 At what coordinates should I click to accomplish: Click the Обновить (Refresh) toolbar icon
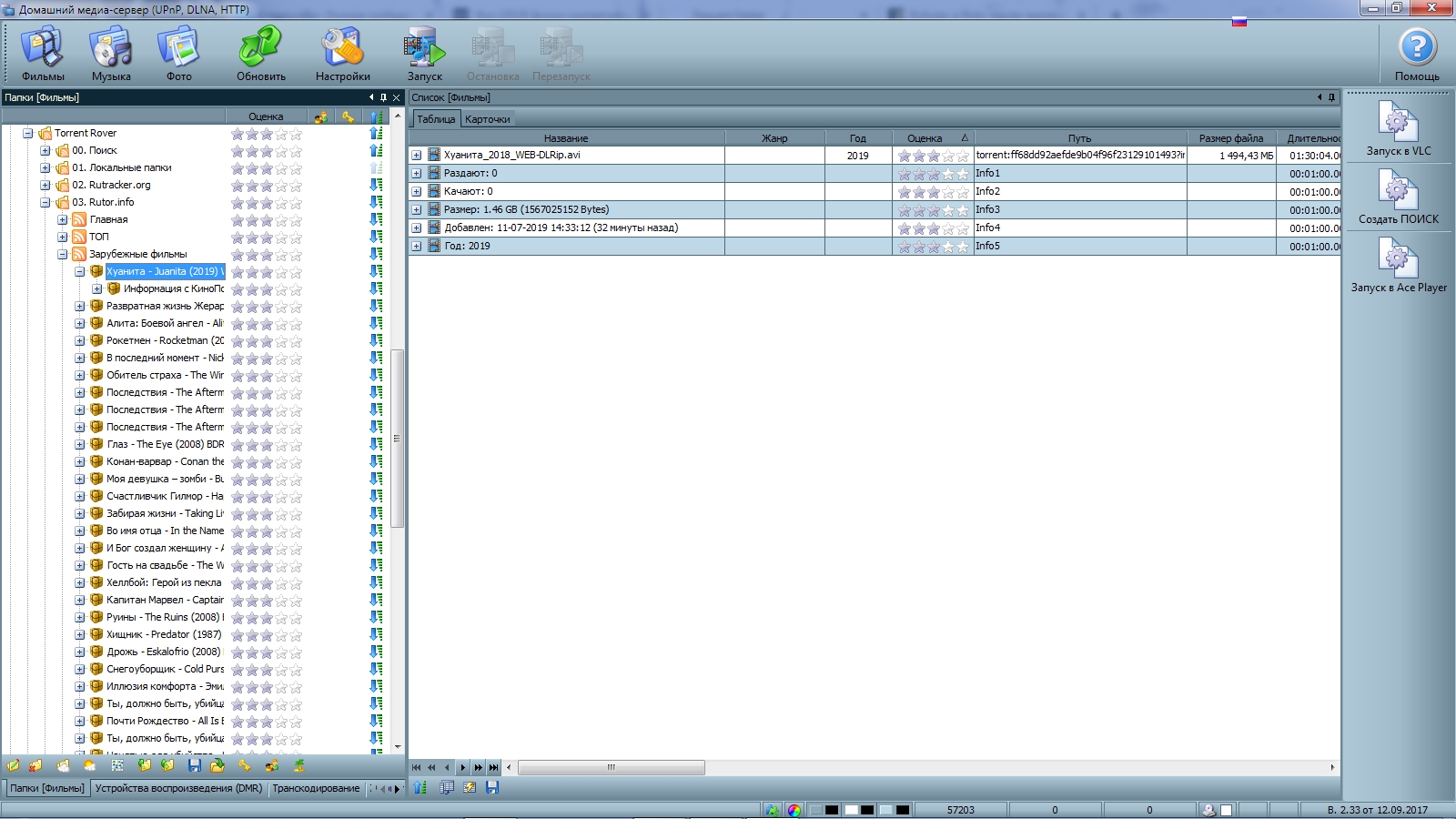[x=261, y=55]
